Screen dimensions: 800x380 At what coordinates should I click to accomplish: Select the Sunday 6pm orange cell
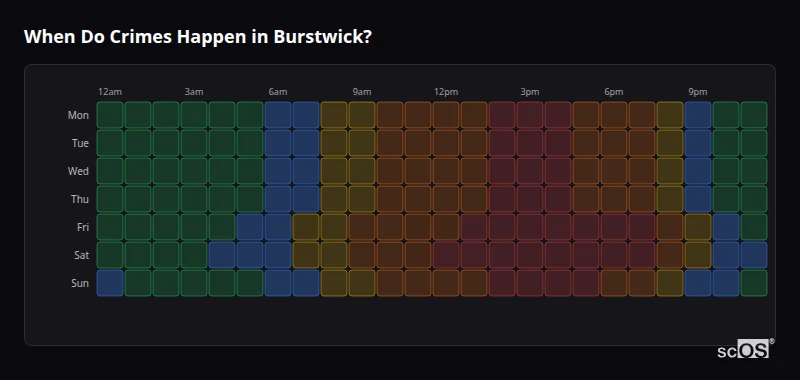[614, 283]
